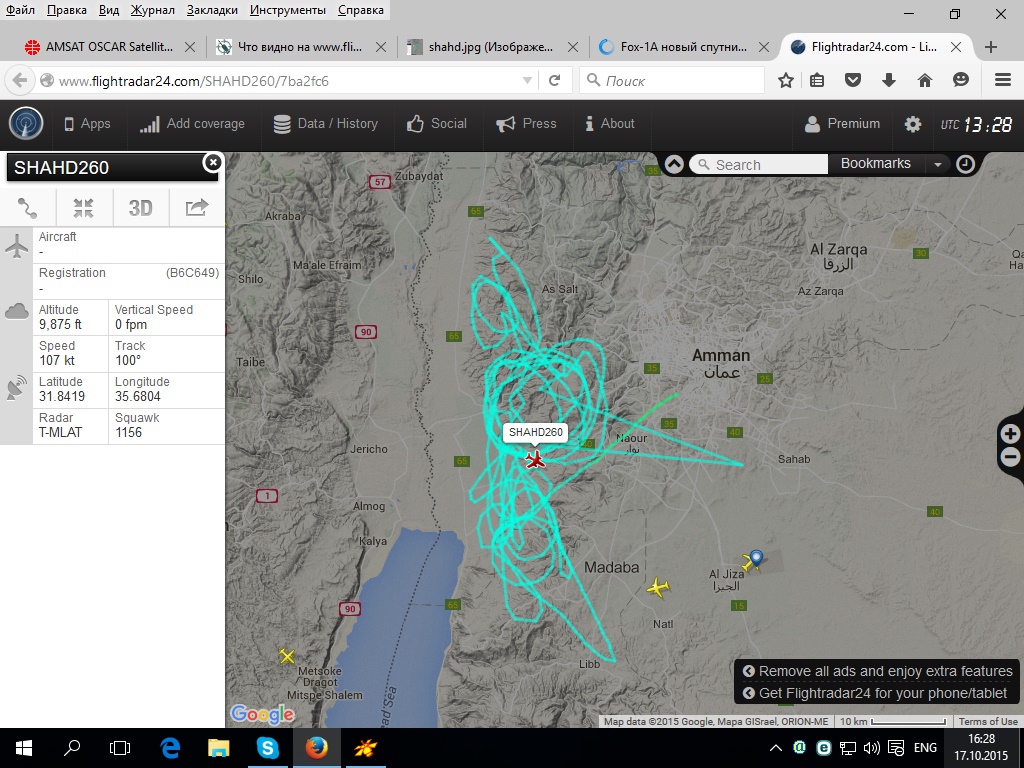Image resolution: width=1024 pixels, height=768 pixels.
Task: Click the playback clock icon near Bookmarks
Action: point(965,164)
